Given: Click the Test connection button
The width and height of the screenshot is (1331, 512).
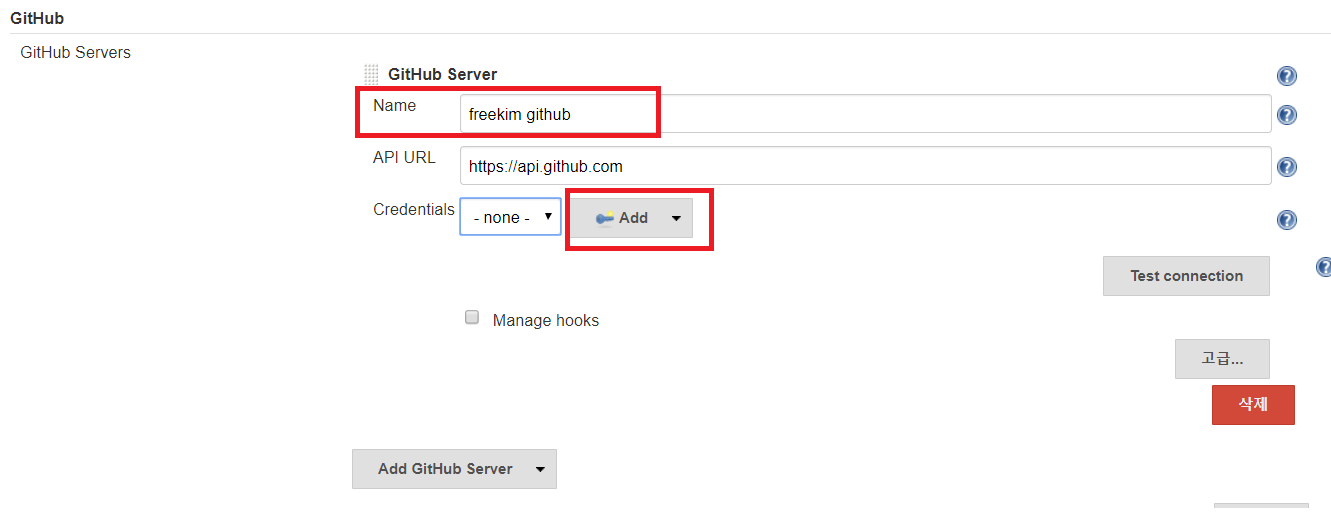Looking at the screenshot, I should (1186, 276).
